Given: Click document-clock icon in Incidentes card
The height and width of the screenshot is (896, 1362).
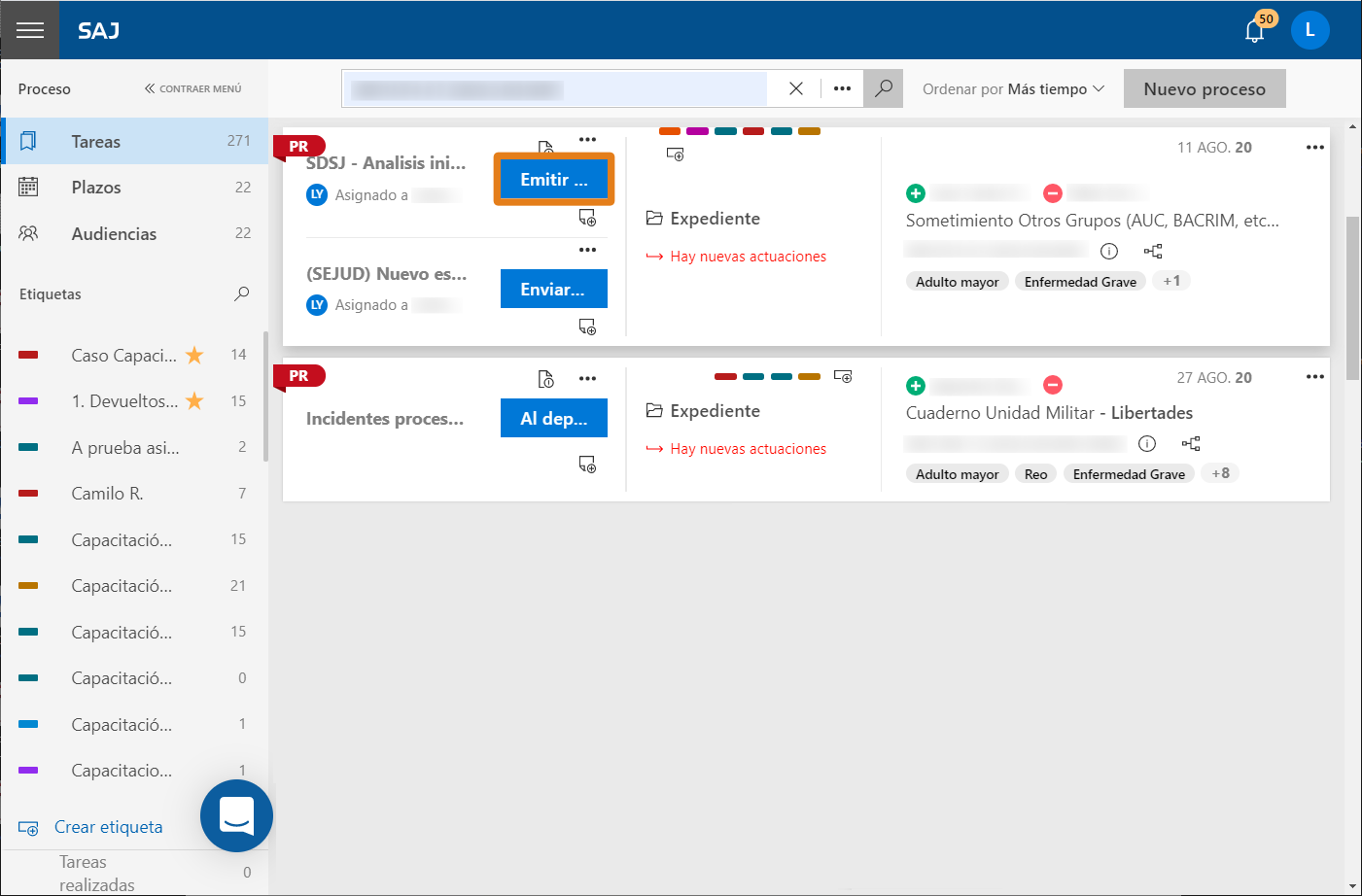Looking at the screenshot, I should point(546,378).
